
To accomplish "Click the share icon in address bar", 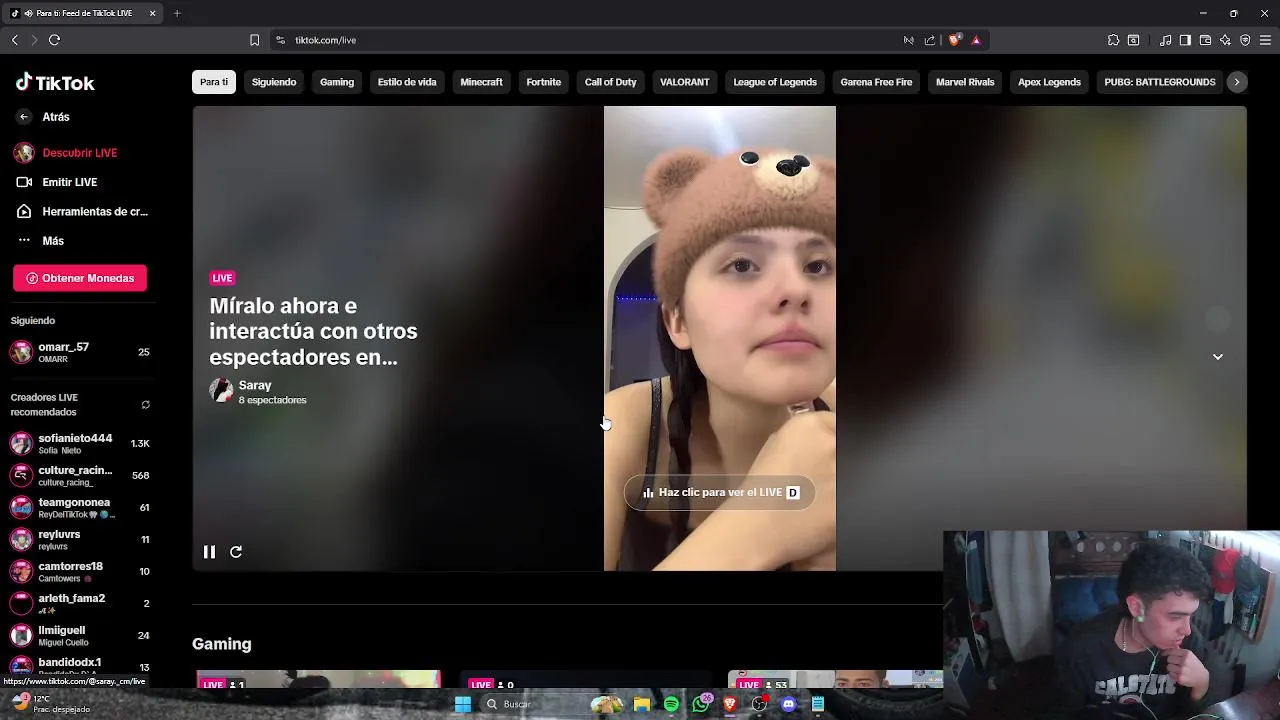I will tap(930, 40).
